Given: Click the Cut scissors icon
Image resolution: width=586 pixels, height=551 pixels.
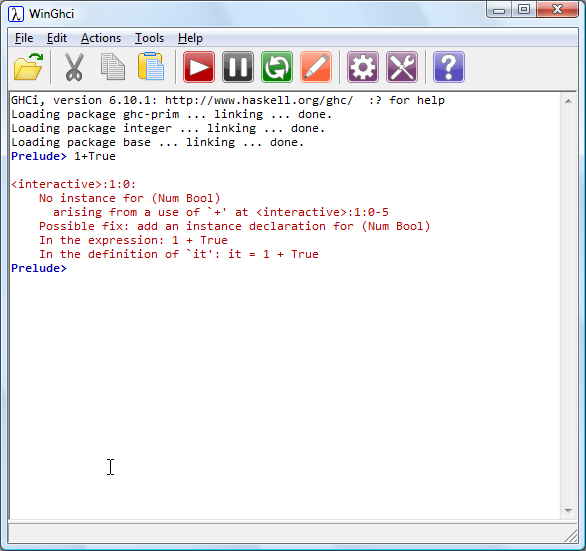Looking at the screenshot, I should pos(74,67).
